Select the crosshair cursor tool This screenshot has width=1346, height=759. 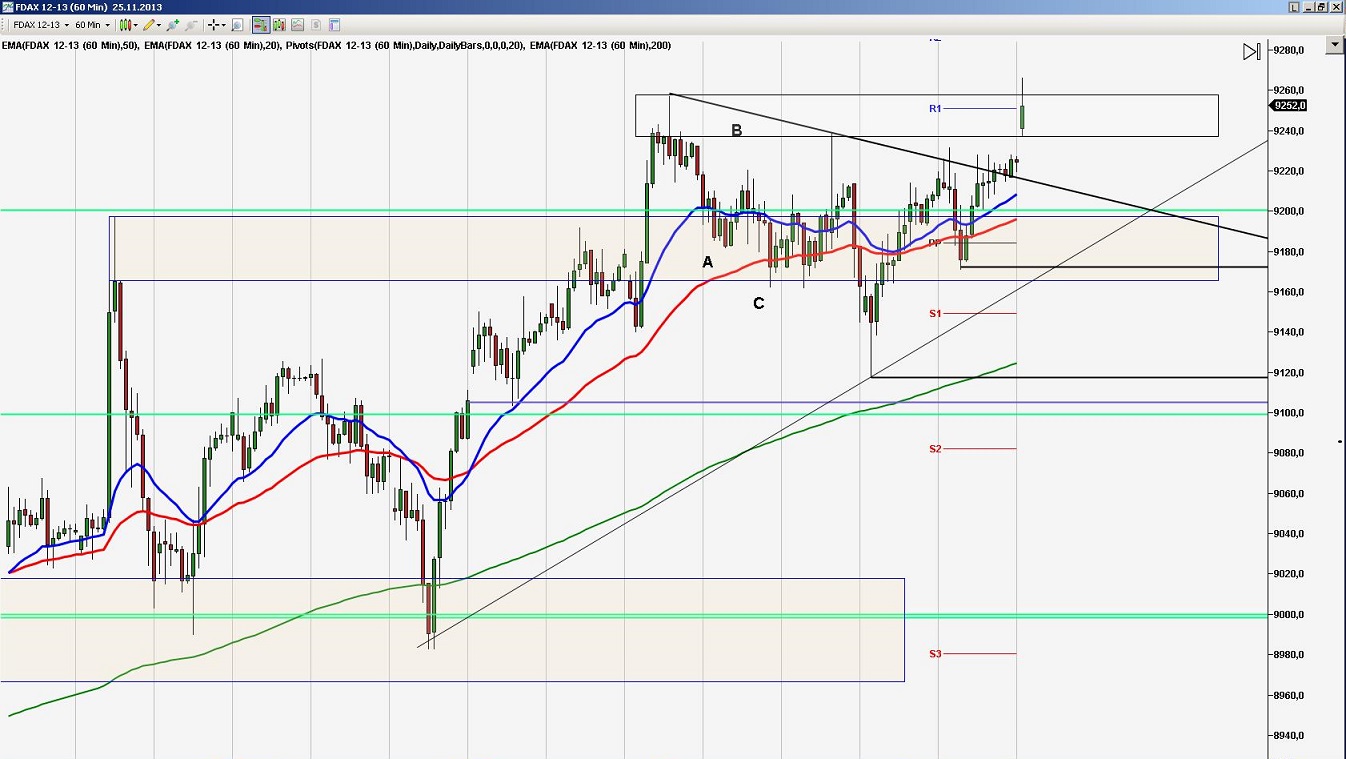[x=212, y=24]
